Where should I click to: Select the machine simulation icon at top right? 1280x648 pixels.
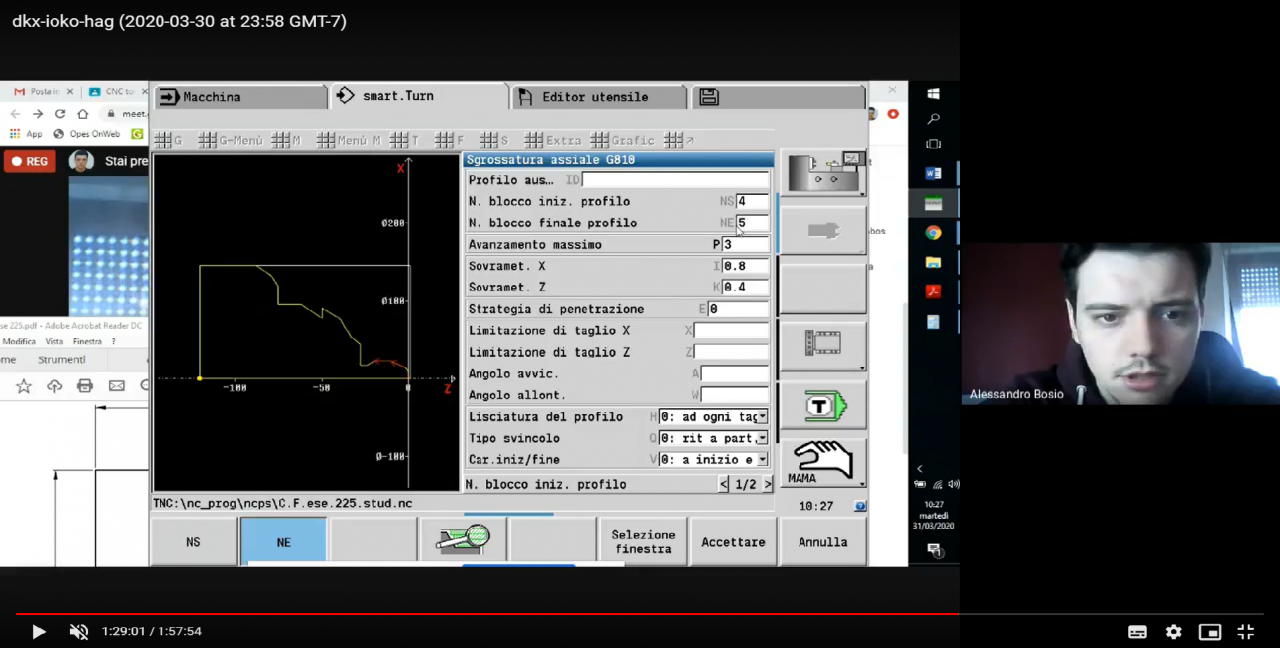[823, 174]
